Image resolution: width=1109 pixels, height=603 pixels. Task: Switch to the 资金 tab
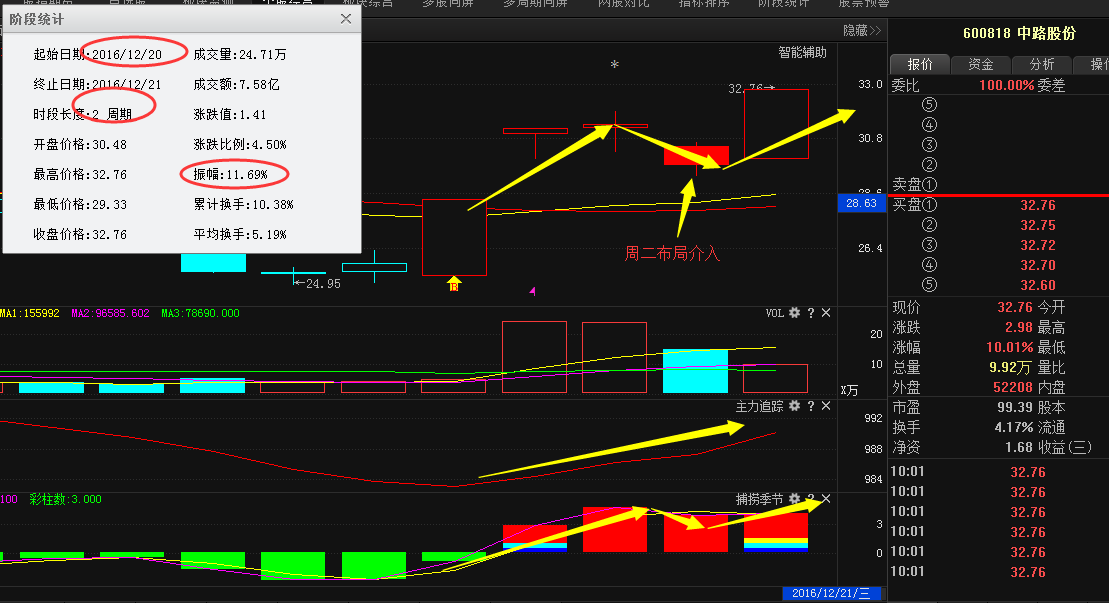pyautogui.click(x=980, y=64)
